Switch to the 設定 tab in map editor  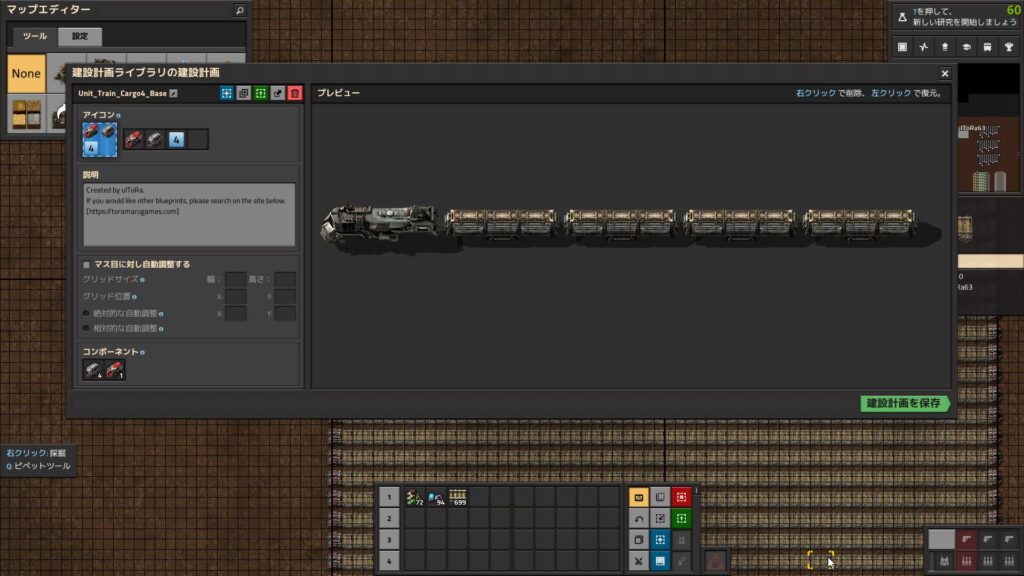(80, 37)
